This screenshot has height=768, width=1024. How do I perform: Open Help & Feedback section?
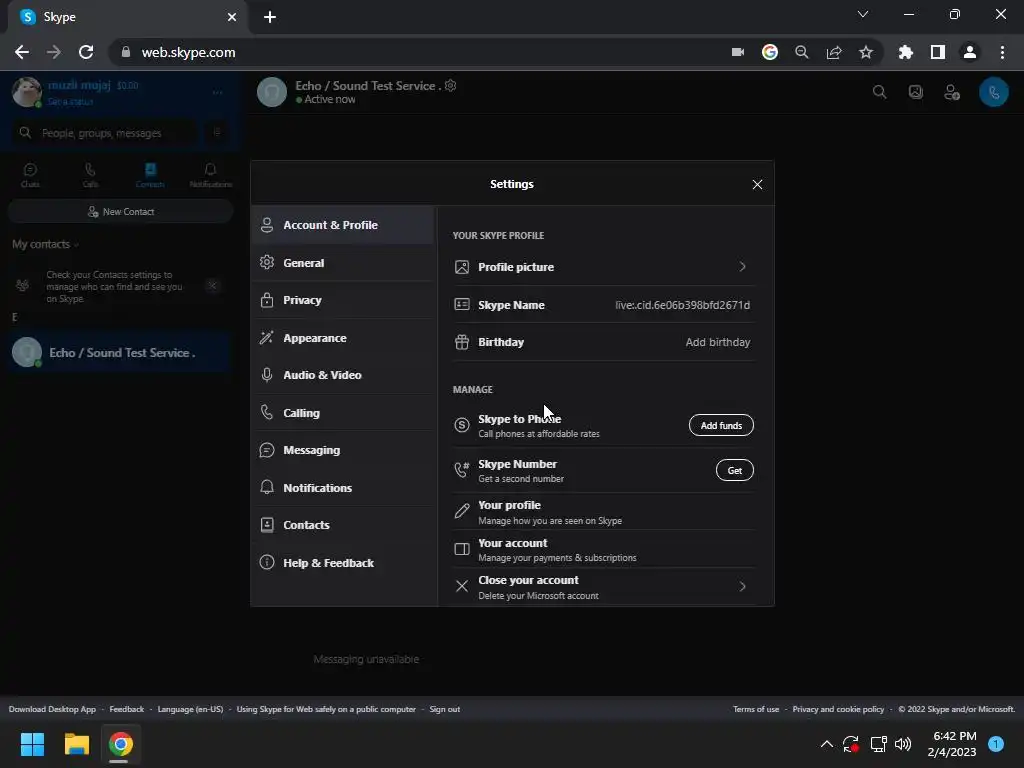(x=343, y=563)
